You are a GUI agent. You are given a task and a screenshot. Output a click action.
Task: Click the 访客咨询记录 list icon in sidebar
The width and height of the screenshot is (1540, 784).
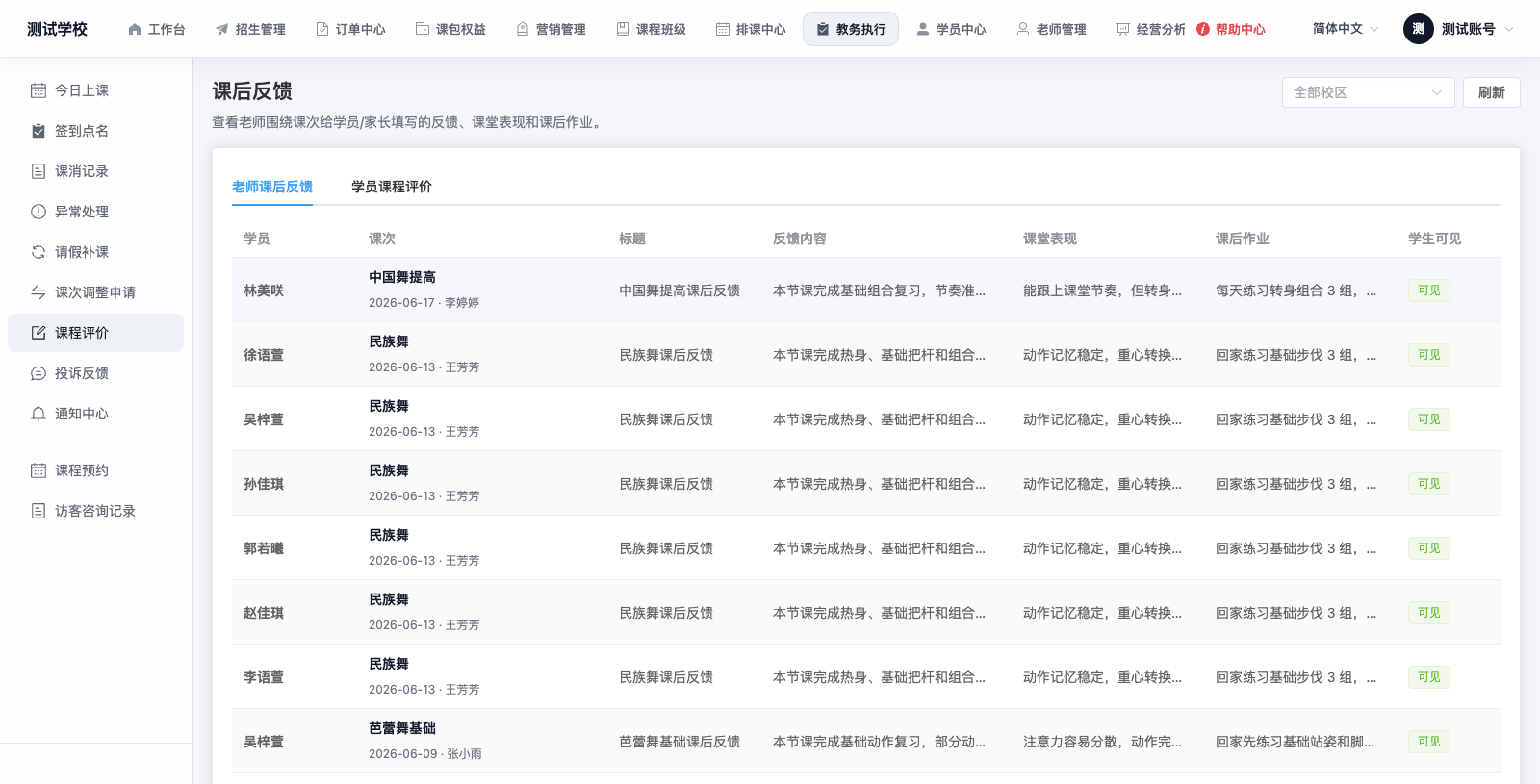click(38, 511)
